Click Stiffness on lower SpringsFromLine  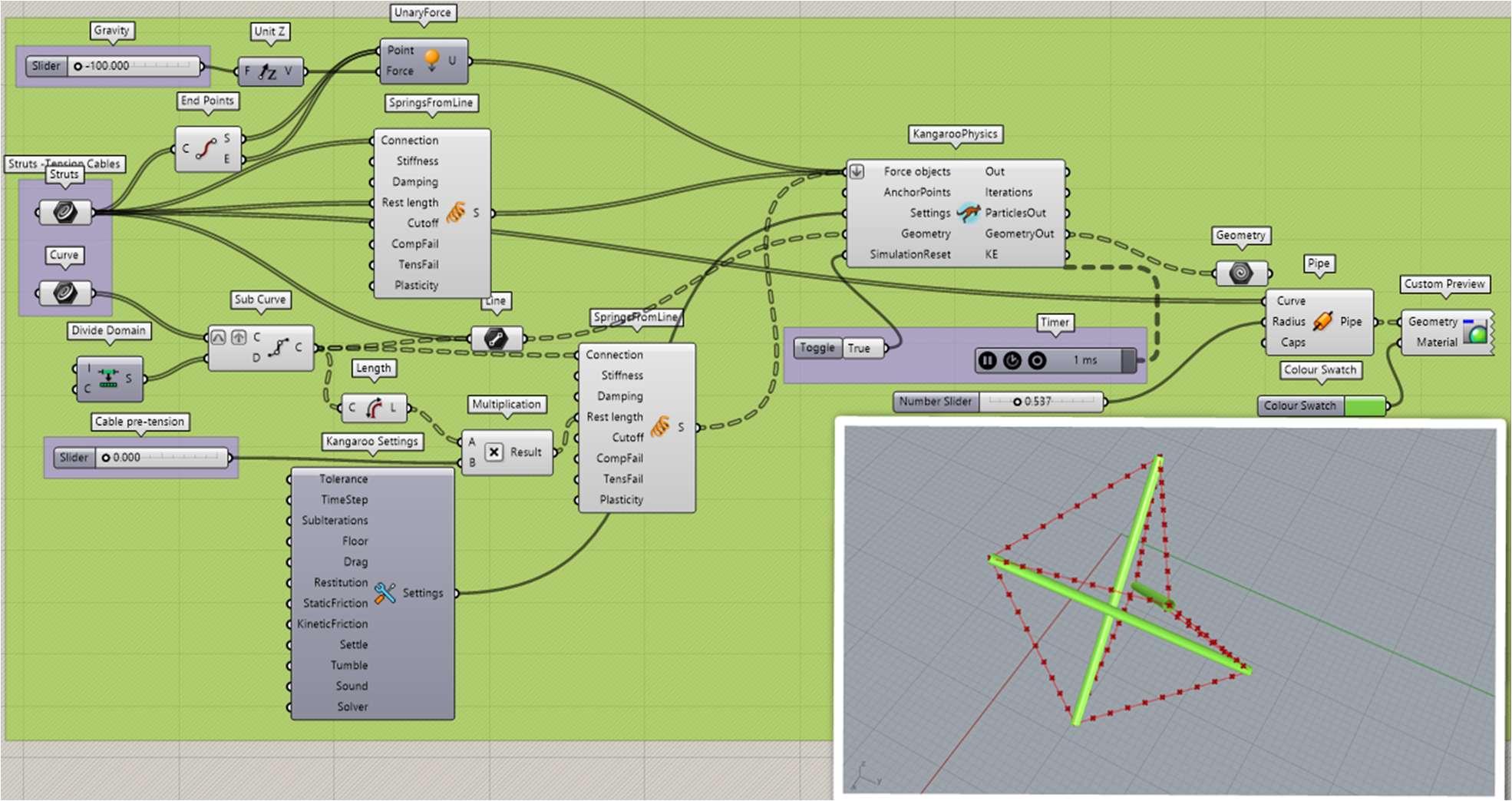pyautogui.click(x=622, y=376)
